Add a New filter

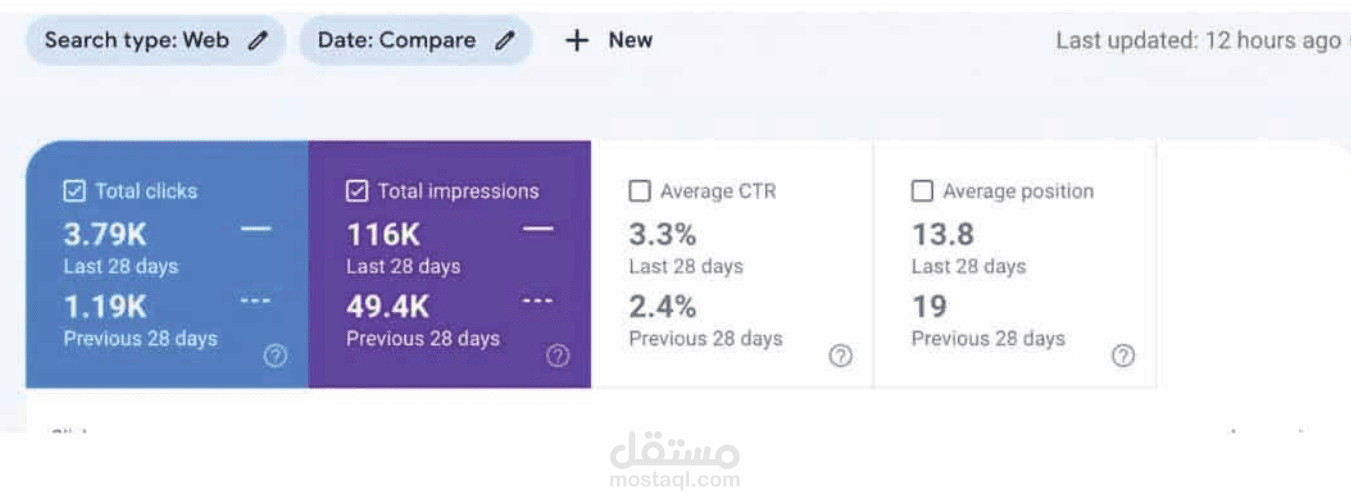(x=609, y=41)
